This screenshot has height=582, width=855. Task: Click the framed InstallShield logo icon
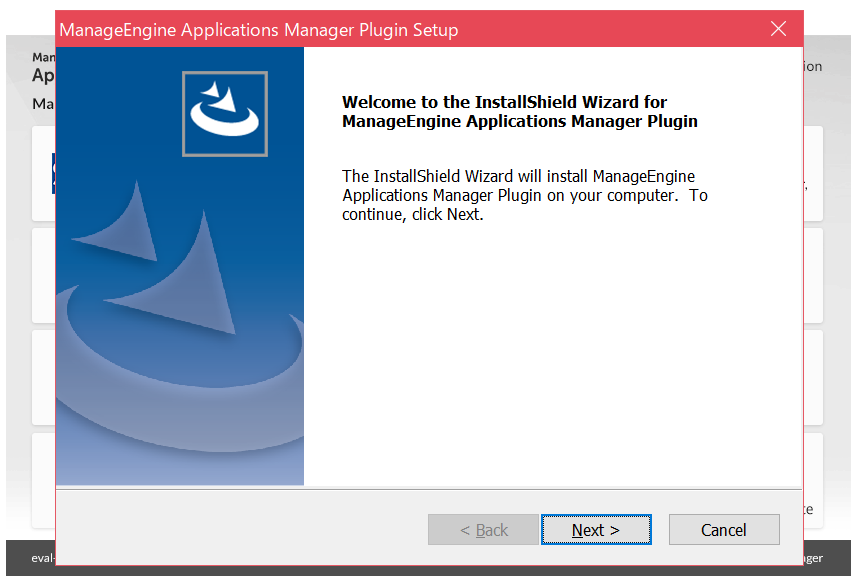(x=225, y=113)
